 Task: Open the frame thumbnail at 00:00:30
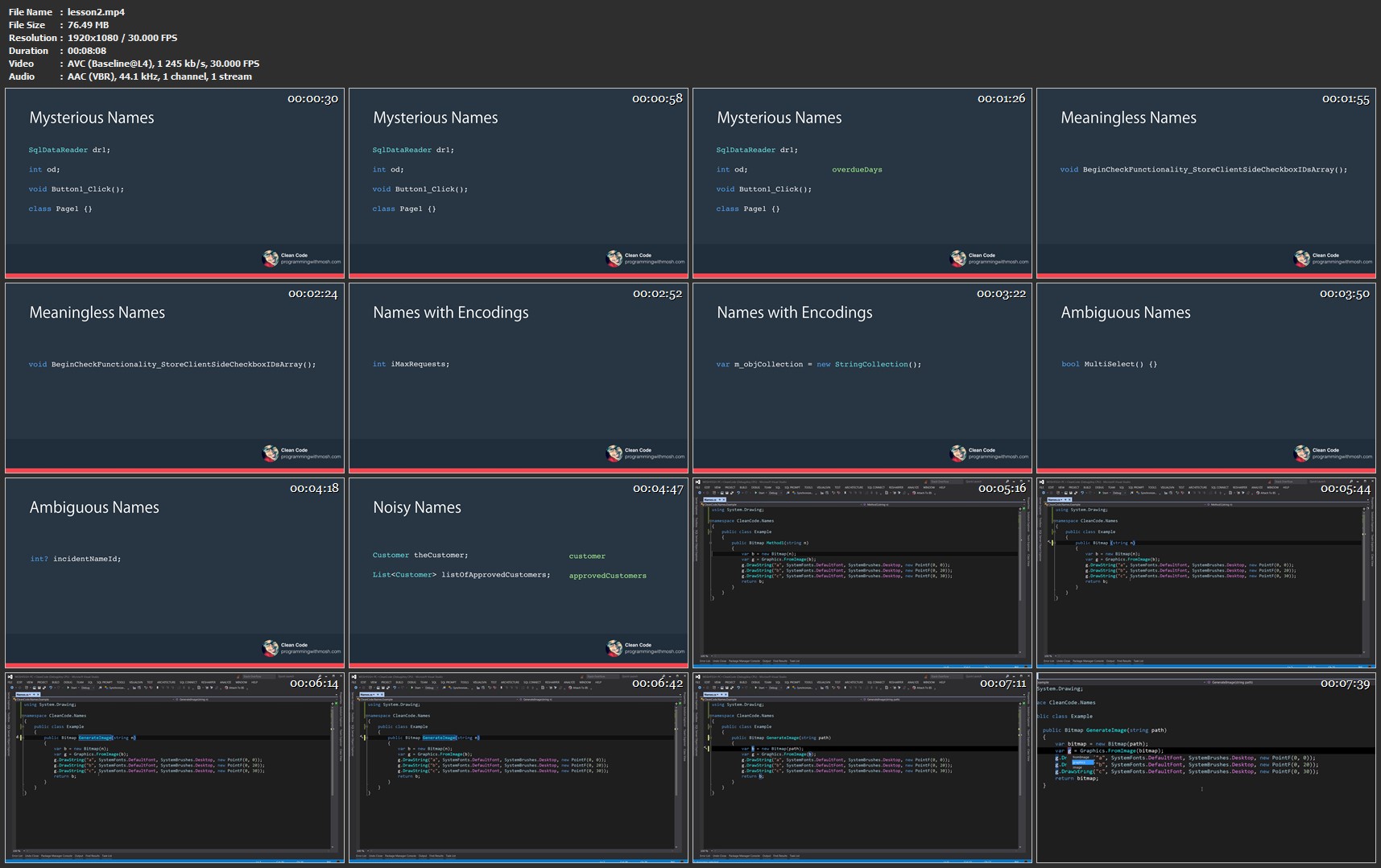(x=175, y=183)
